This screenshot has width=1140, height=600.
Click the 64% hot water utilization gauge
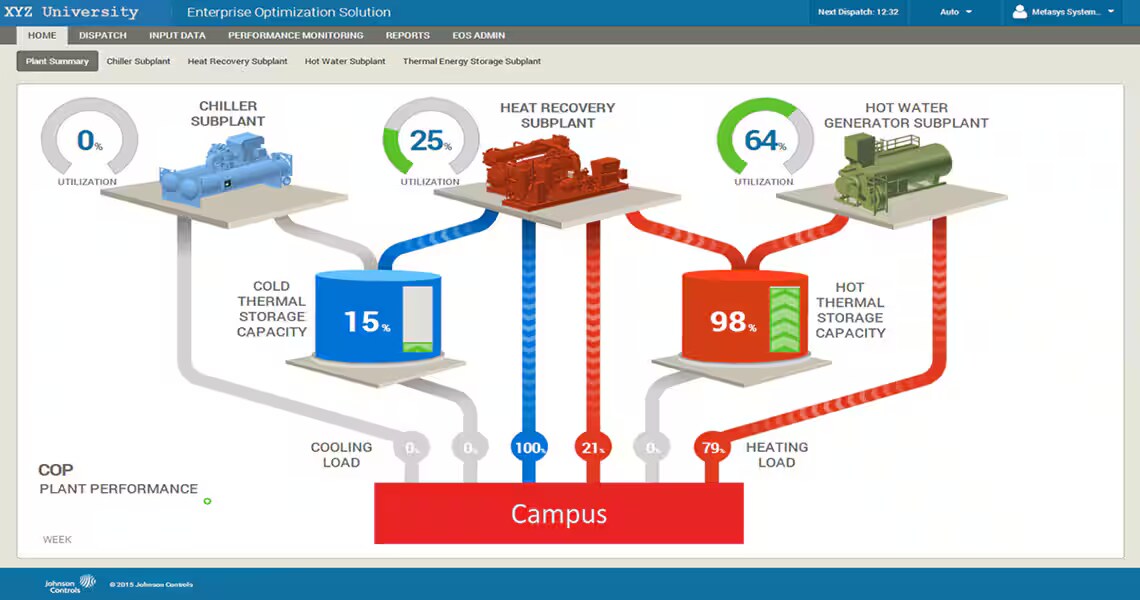(764, 141)
